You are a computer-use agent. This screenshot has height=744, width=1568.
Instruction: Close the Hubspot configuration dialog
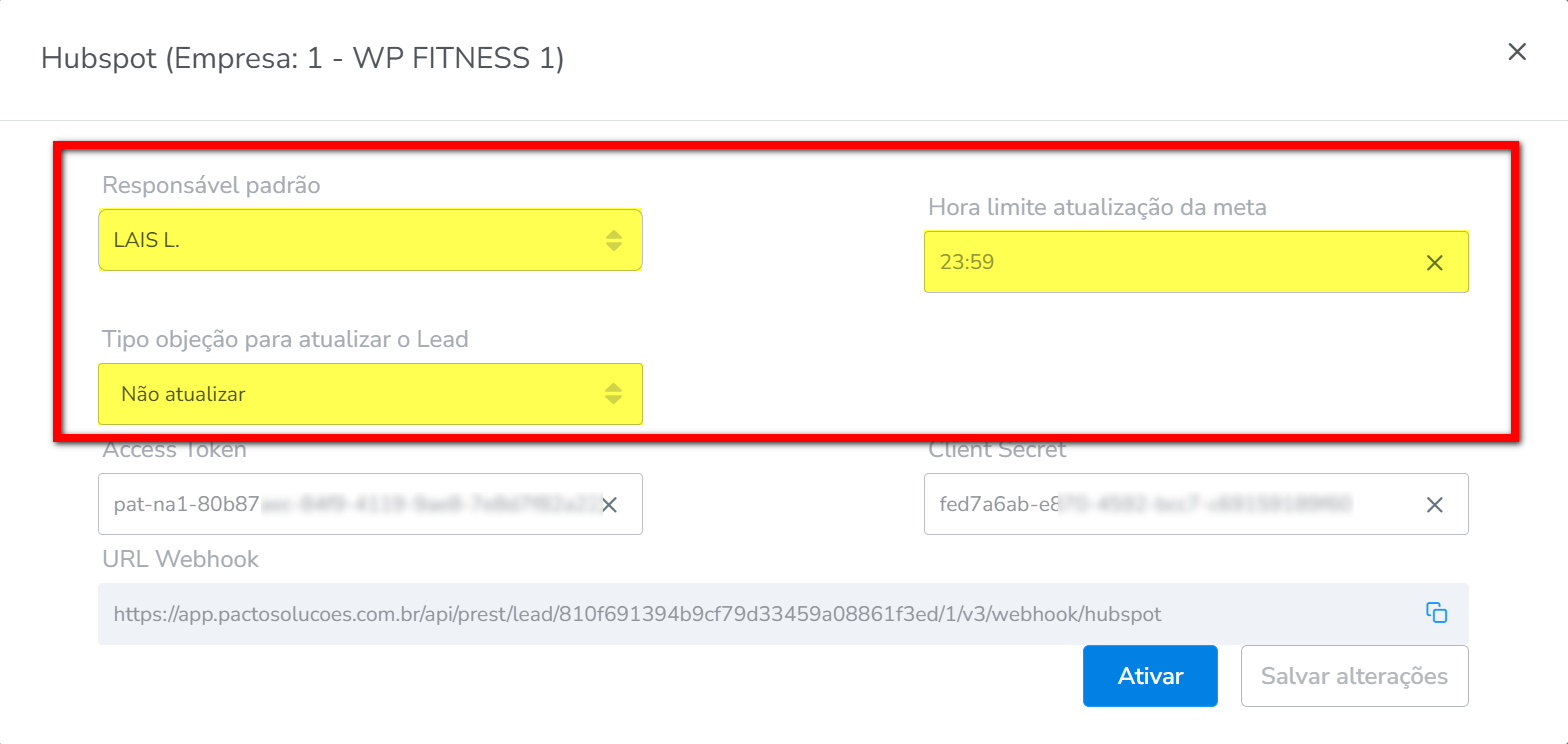point(1517,52)
